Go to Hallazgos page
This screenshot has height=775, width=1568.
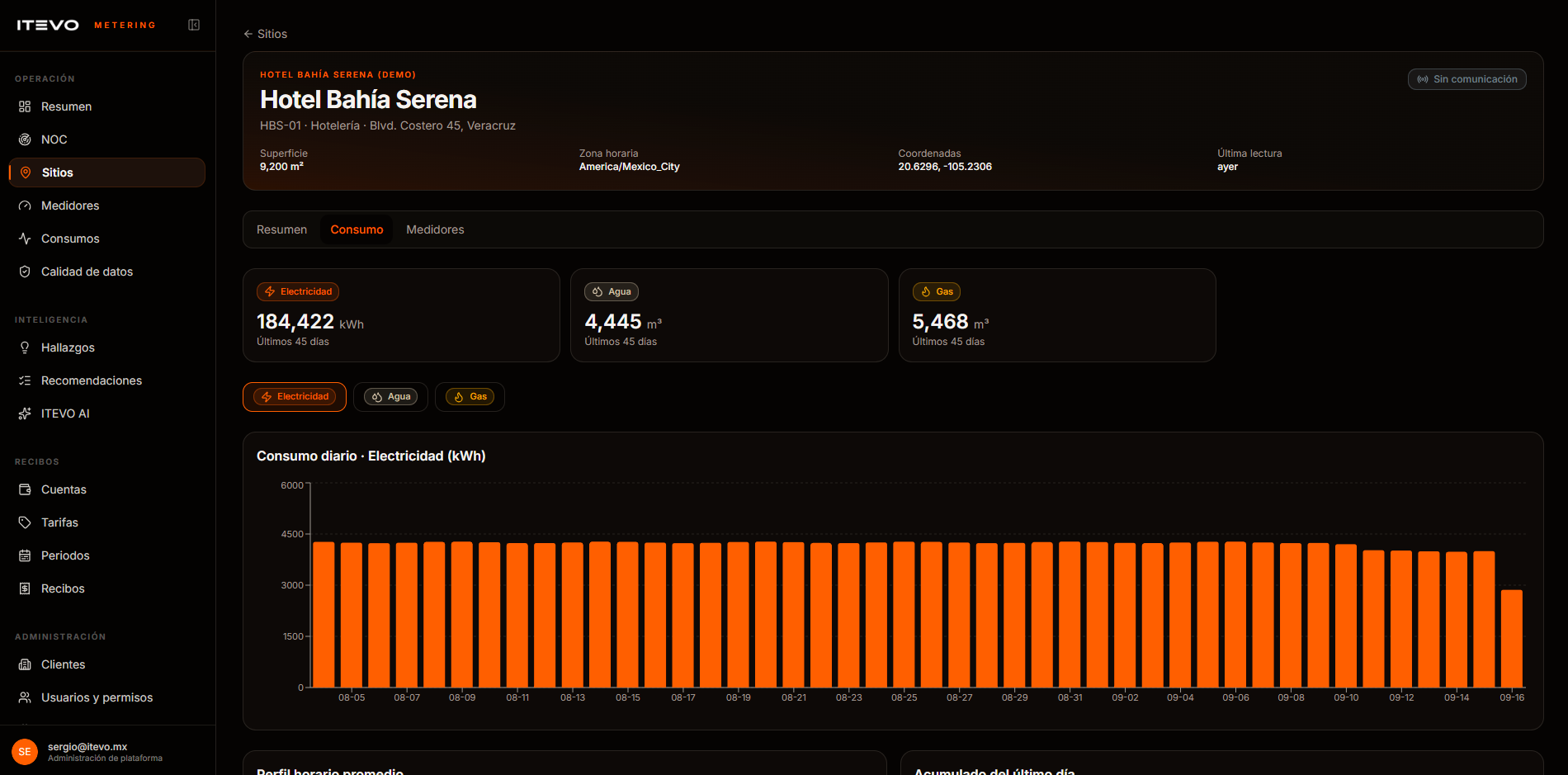click(107, 347)
